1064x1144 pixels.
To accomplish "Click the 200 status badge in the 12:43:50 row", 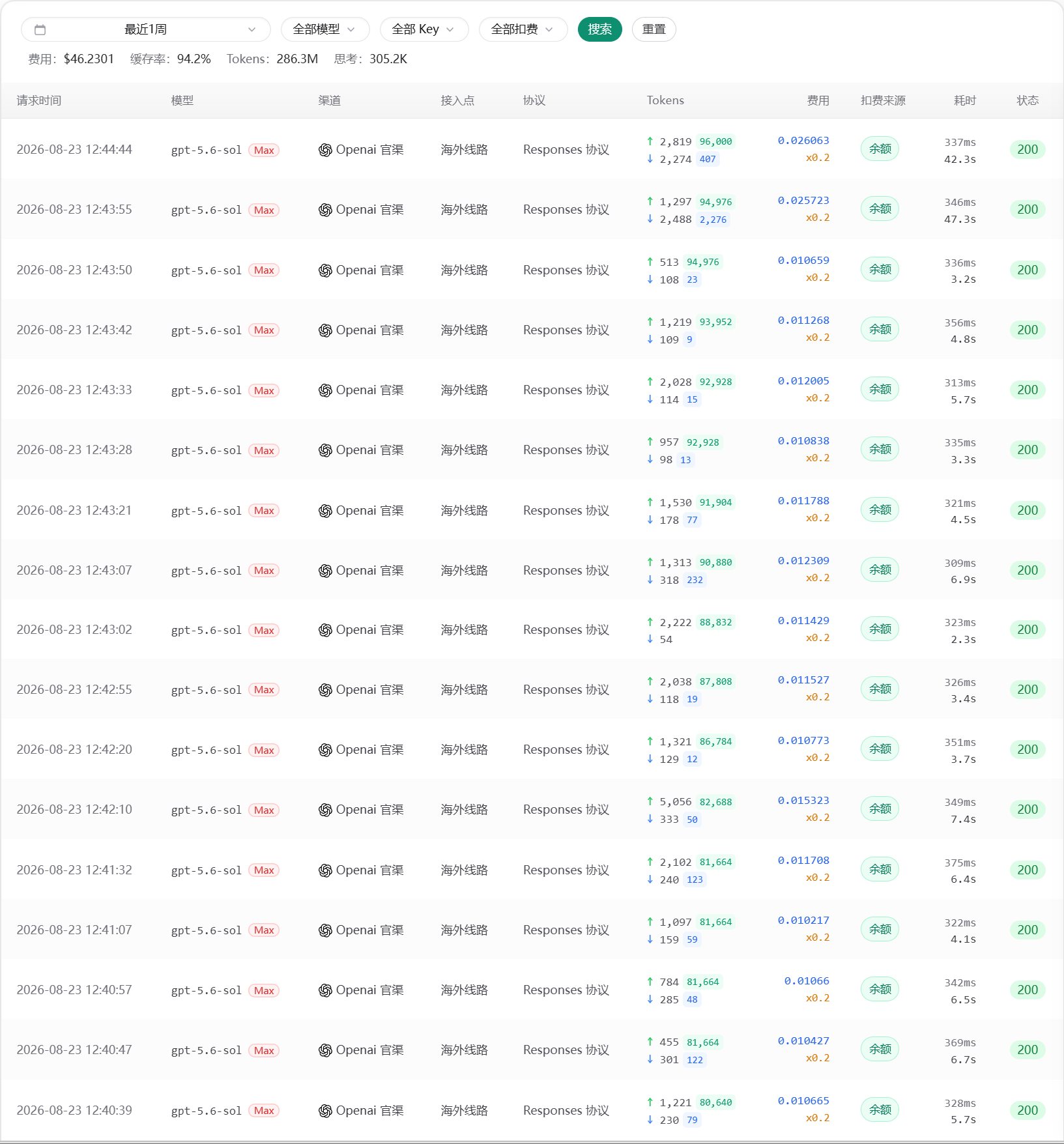I will [1028, 270].
